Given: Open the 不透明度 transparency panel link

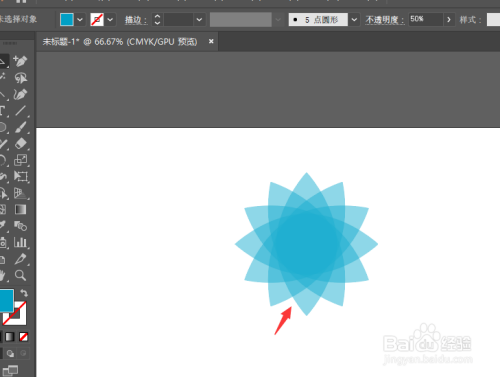Looking at the screenshot, I should point(385,20).
